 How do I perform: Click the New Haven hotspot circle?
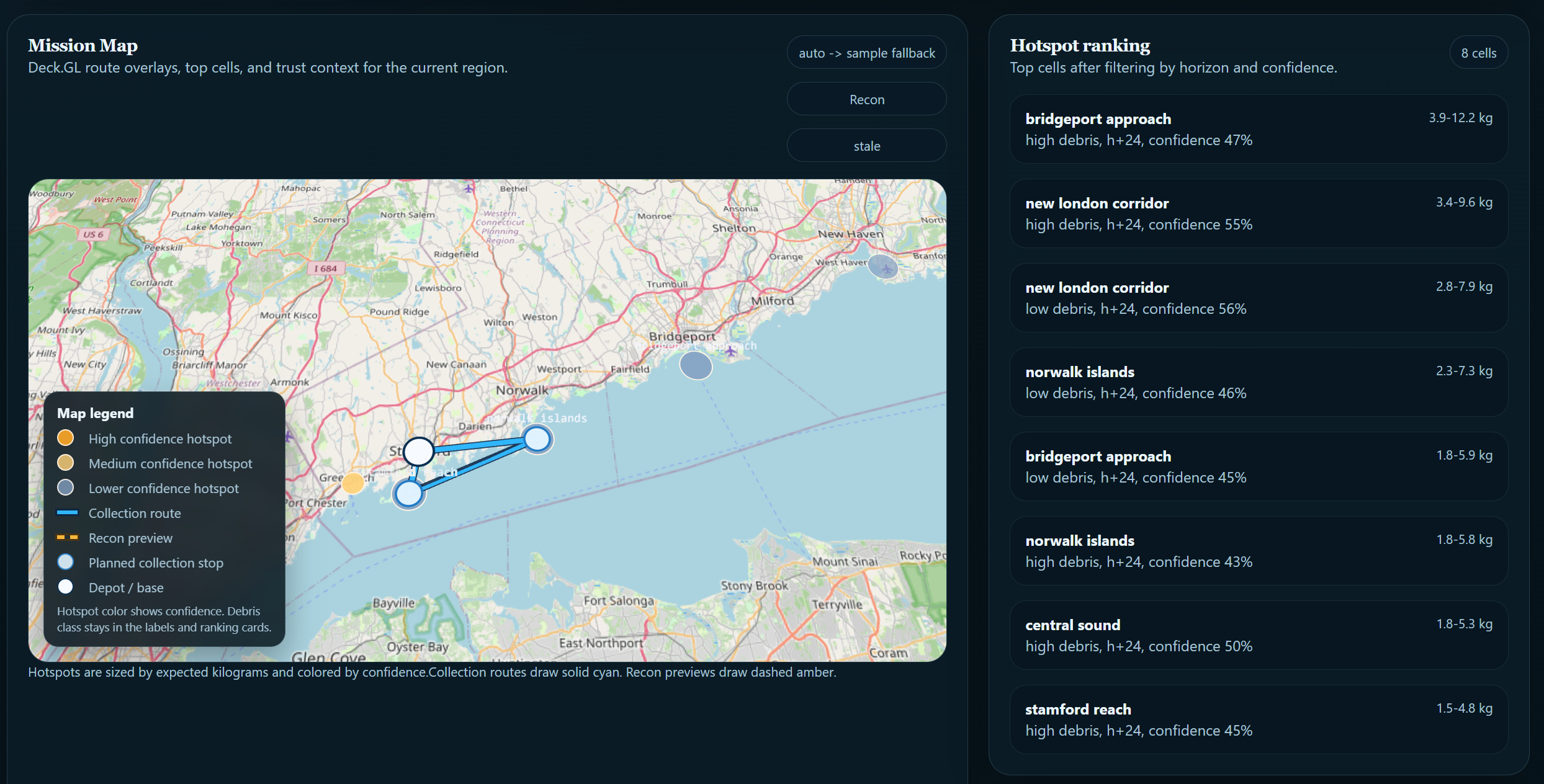[x=882, y=266]
